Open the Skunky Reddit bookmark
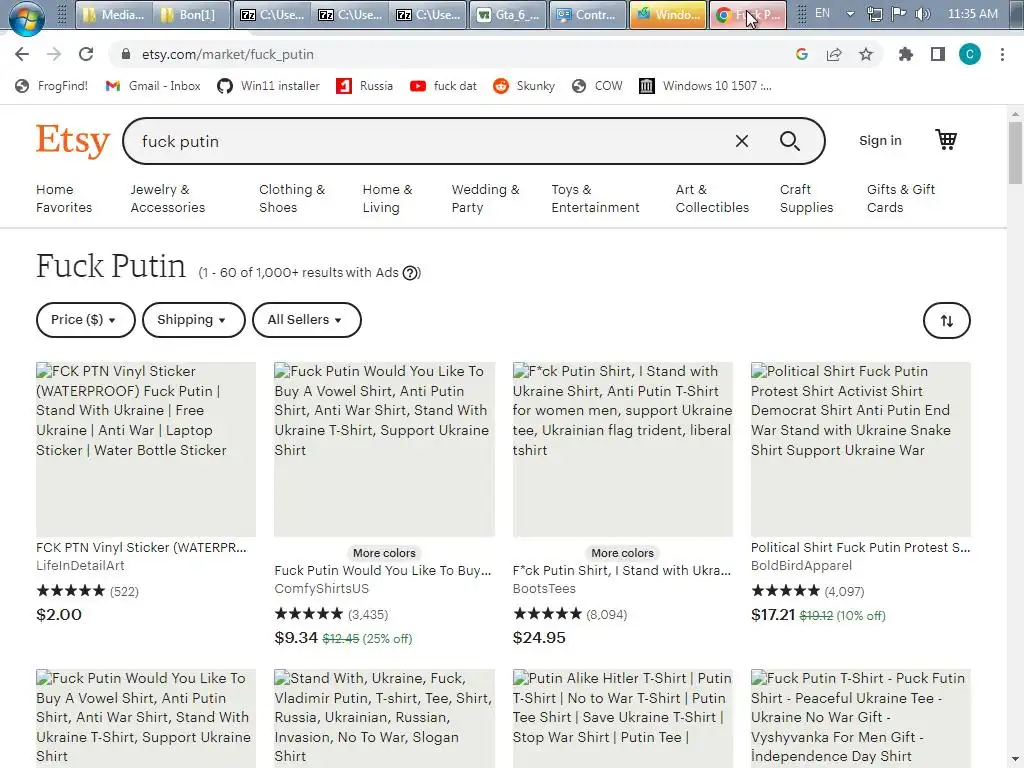Screen dimensions: 1024x768 (x=524, y=86)
